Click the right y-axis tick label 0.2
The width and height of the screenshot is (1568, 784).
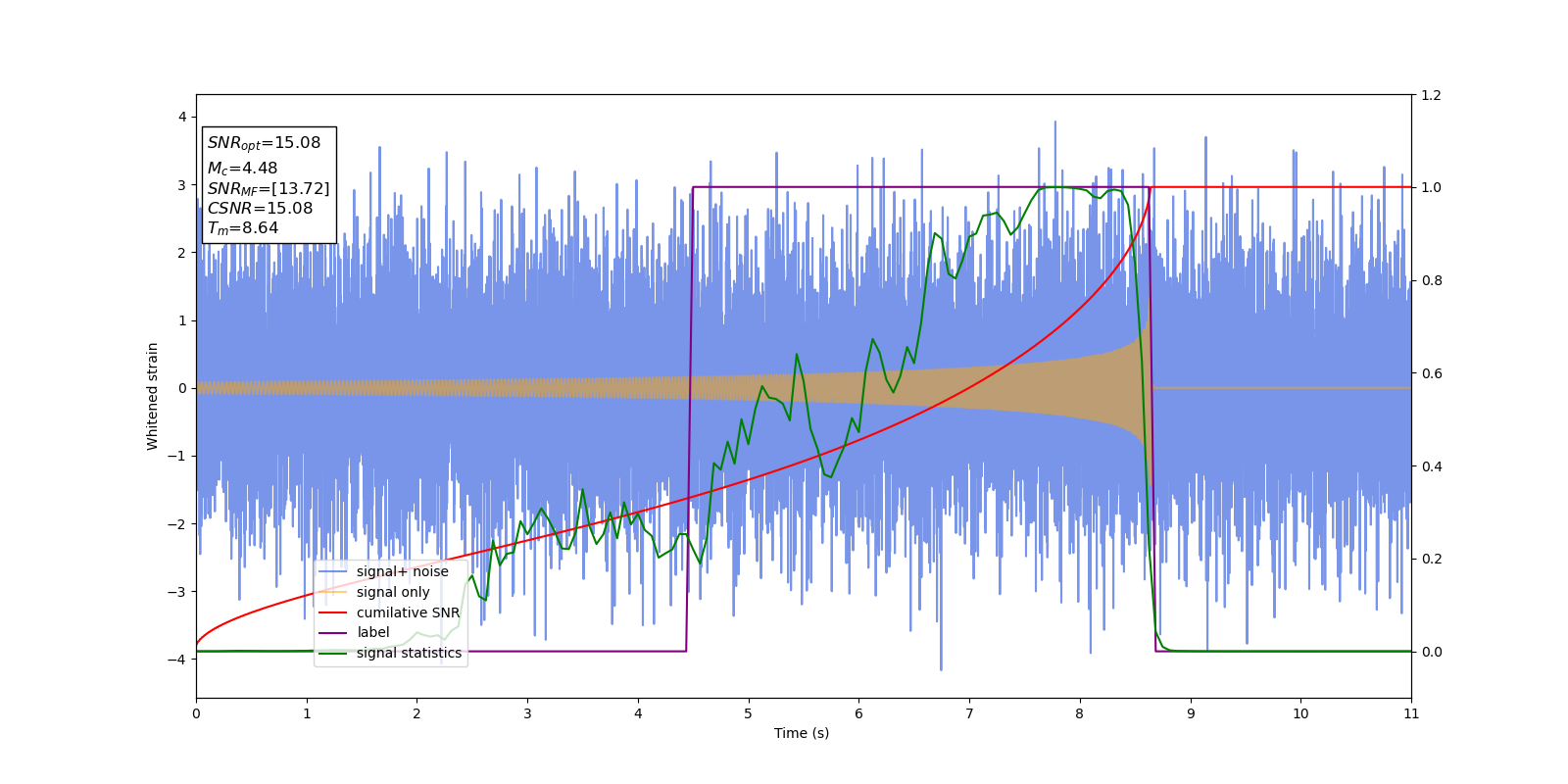click(1432, 559)
